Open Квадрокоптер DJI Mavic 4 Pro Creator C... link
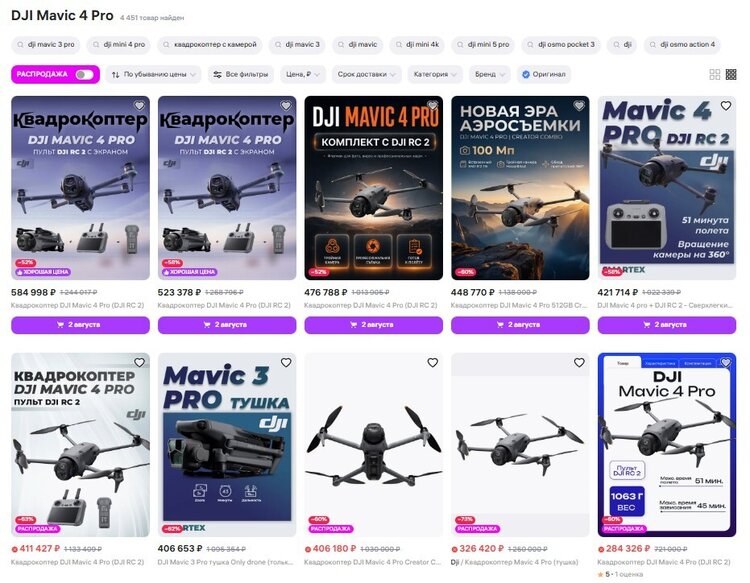The image size is (750, 583). tap(373, 562)
